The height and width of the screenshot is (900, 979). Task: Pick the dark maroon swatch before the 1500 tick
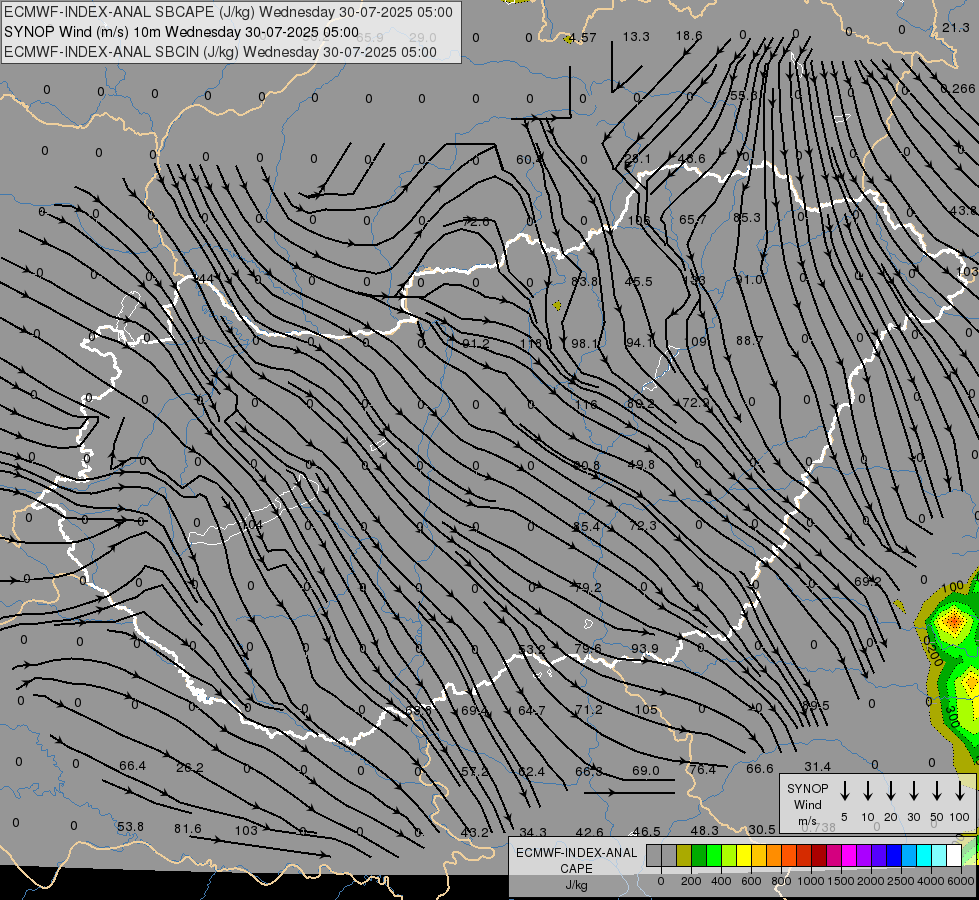tap(819, 856)
